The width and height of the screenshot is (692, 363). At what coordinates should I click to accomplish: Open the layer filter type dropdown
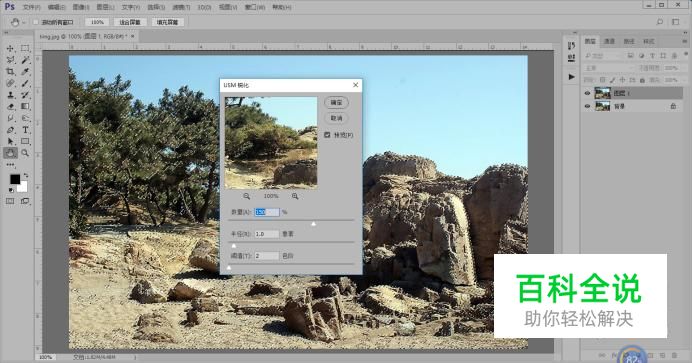pos(602,56)
